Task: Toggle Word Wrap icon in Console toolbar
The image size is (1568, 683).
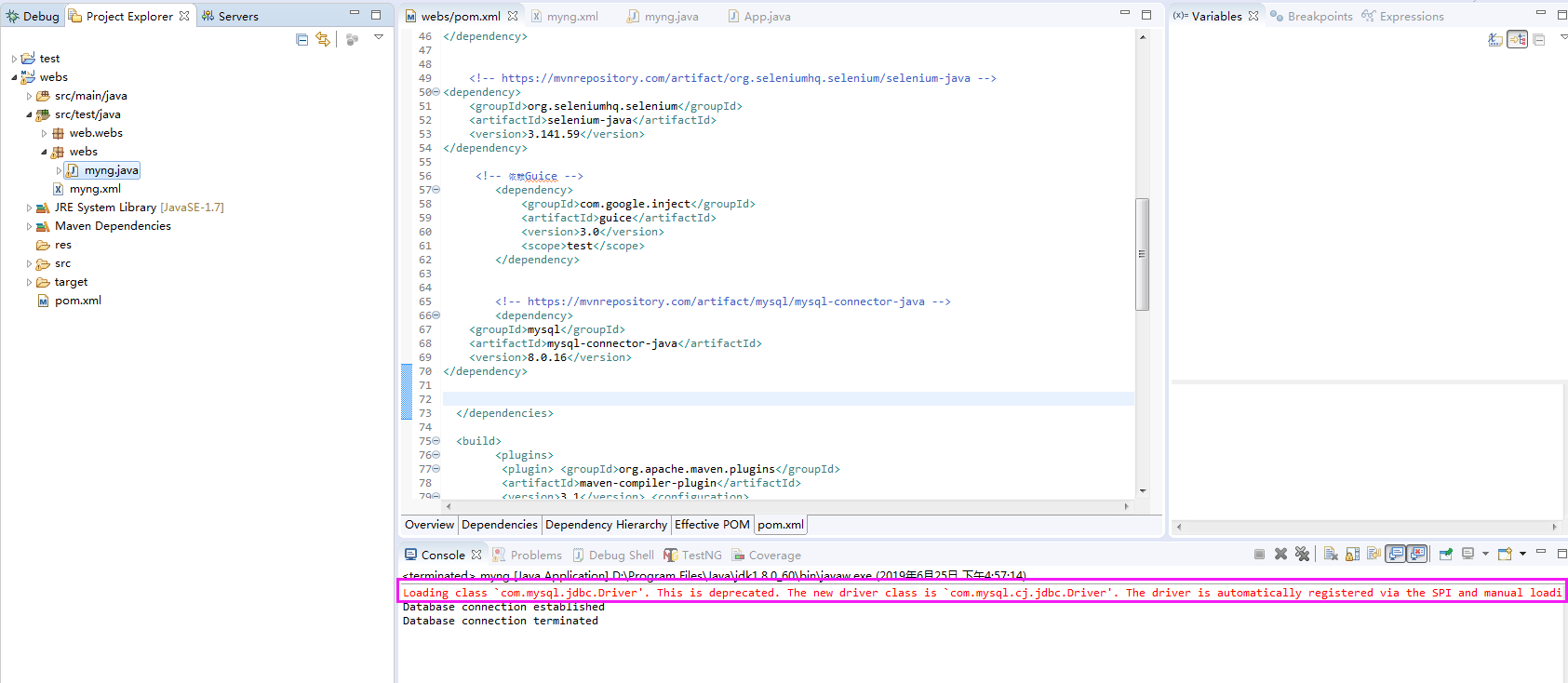Action: click(x=1374, y=554)
